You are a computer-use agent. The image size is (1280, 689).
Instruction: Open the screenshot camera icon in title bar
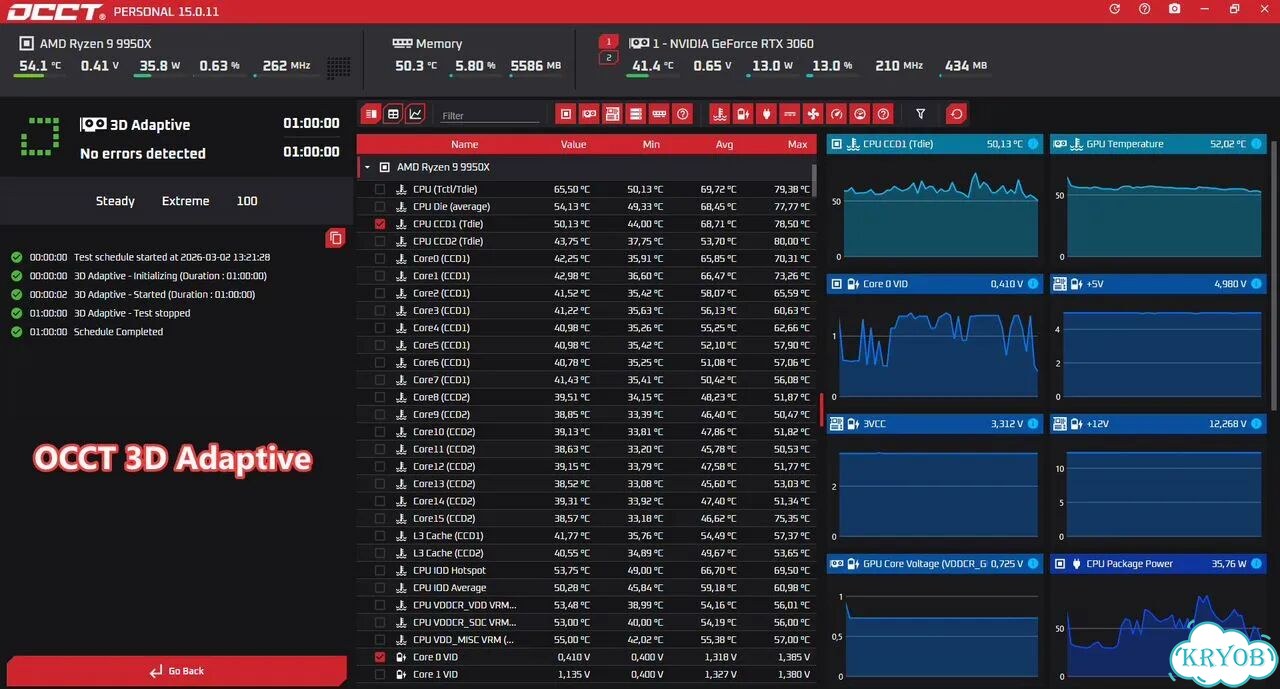coord(1174,9)
